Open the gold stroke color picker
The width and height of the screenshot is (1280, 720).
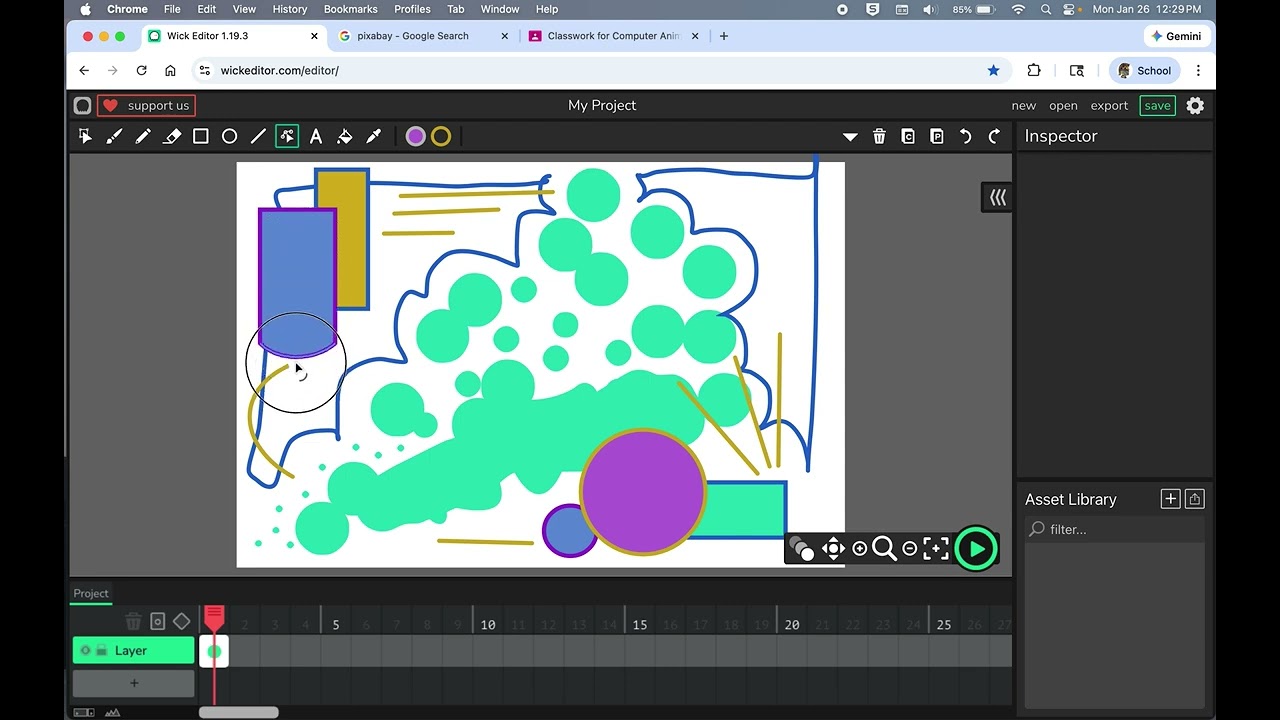tap(441, 136)
